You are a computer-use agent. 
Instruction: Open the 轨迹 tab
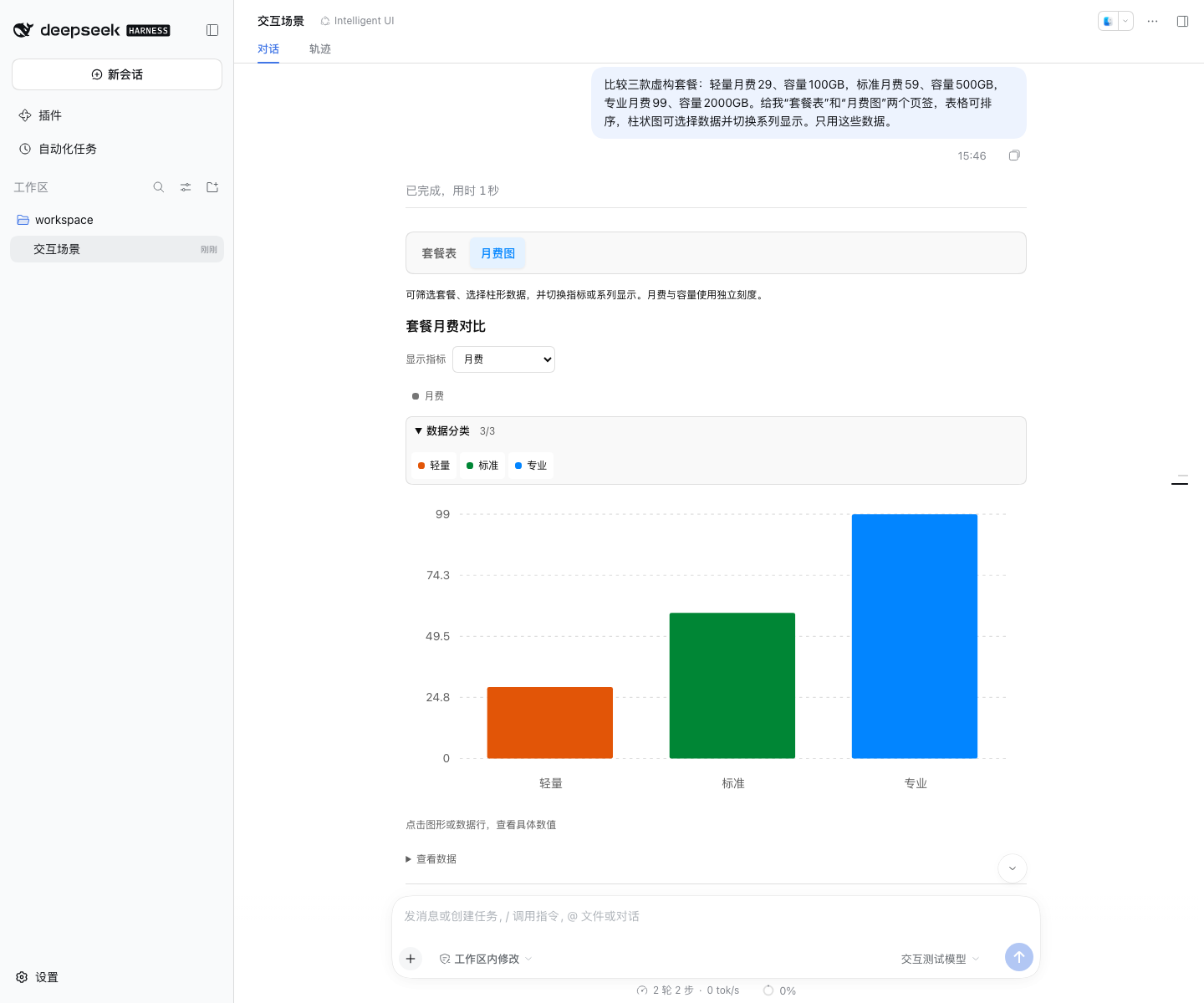pyautogui.click(x=320, y=49)
